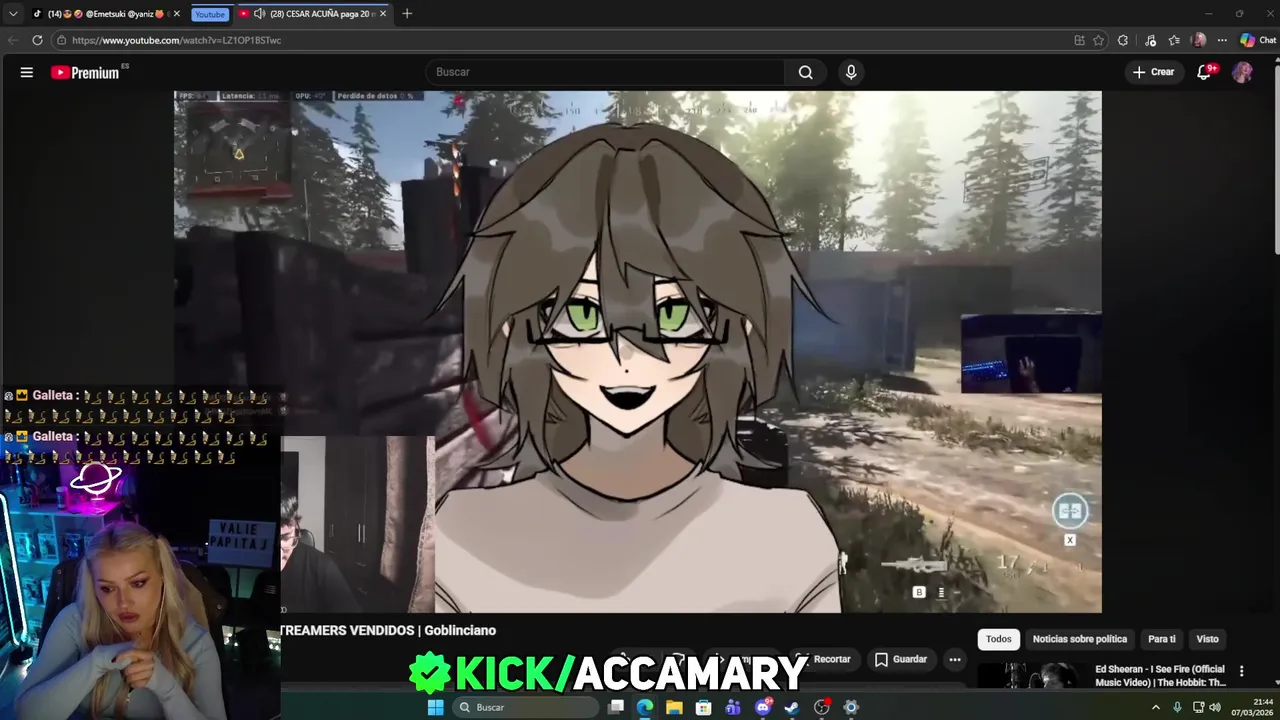Open the media control music icon in browser toolbar

point(1151,40)
